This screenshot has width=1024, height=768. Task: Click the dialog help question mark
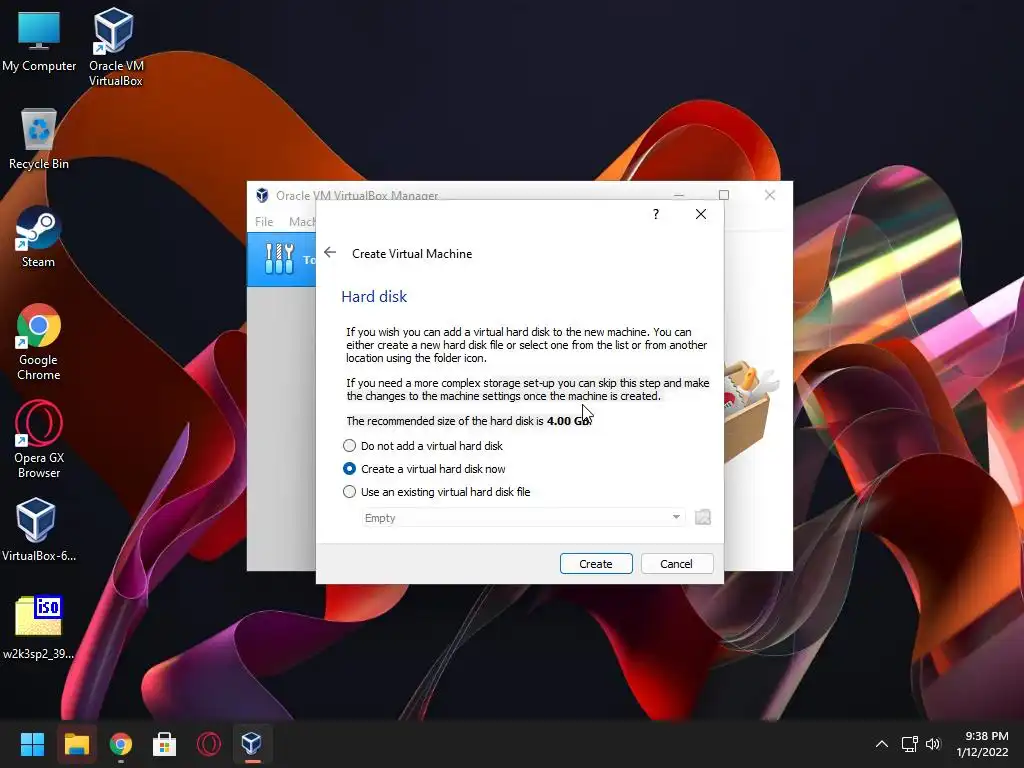pos(656,214)
